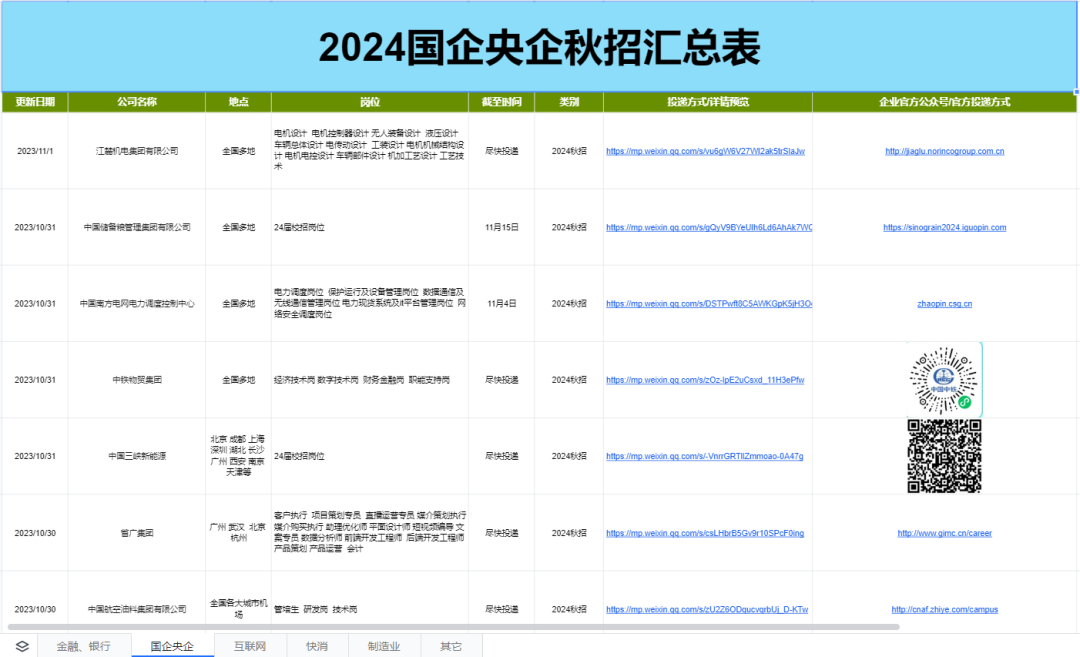Screen dimensions: 1080x657
Task: Click the 截至时间 column header
Action: pos(501,102)
